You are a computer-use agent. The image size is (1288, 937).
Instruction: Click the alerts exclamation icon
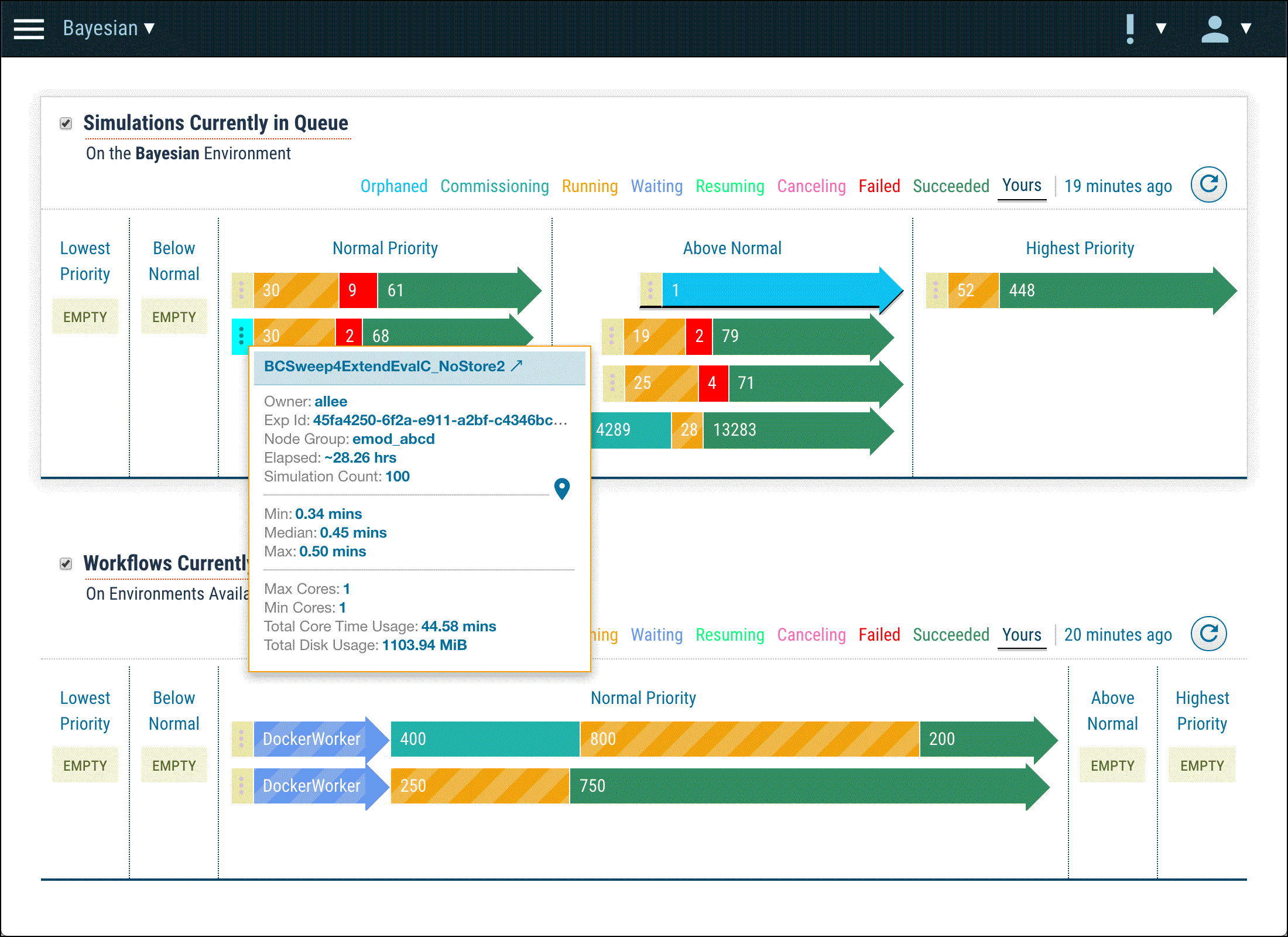[x=1130, y=29]
